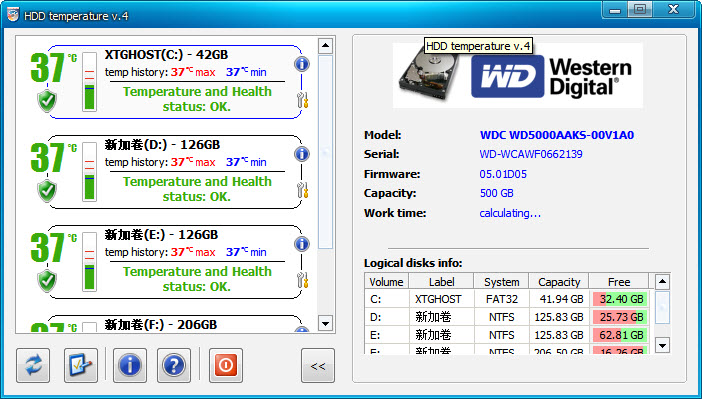Click the info icon for XTGHOST(C:) drive

pyautogui.click(x=302, y=64)
